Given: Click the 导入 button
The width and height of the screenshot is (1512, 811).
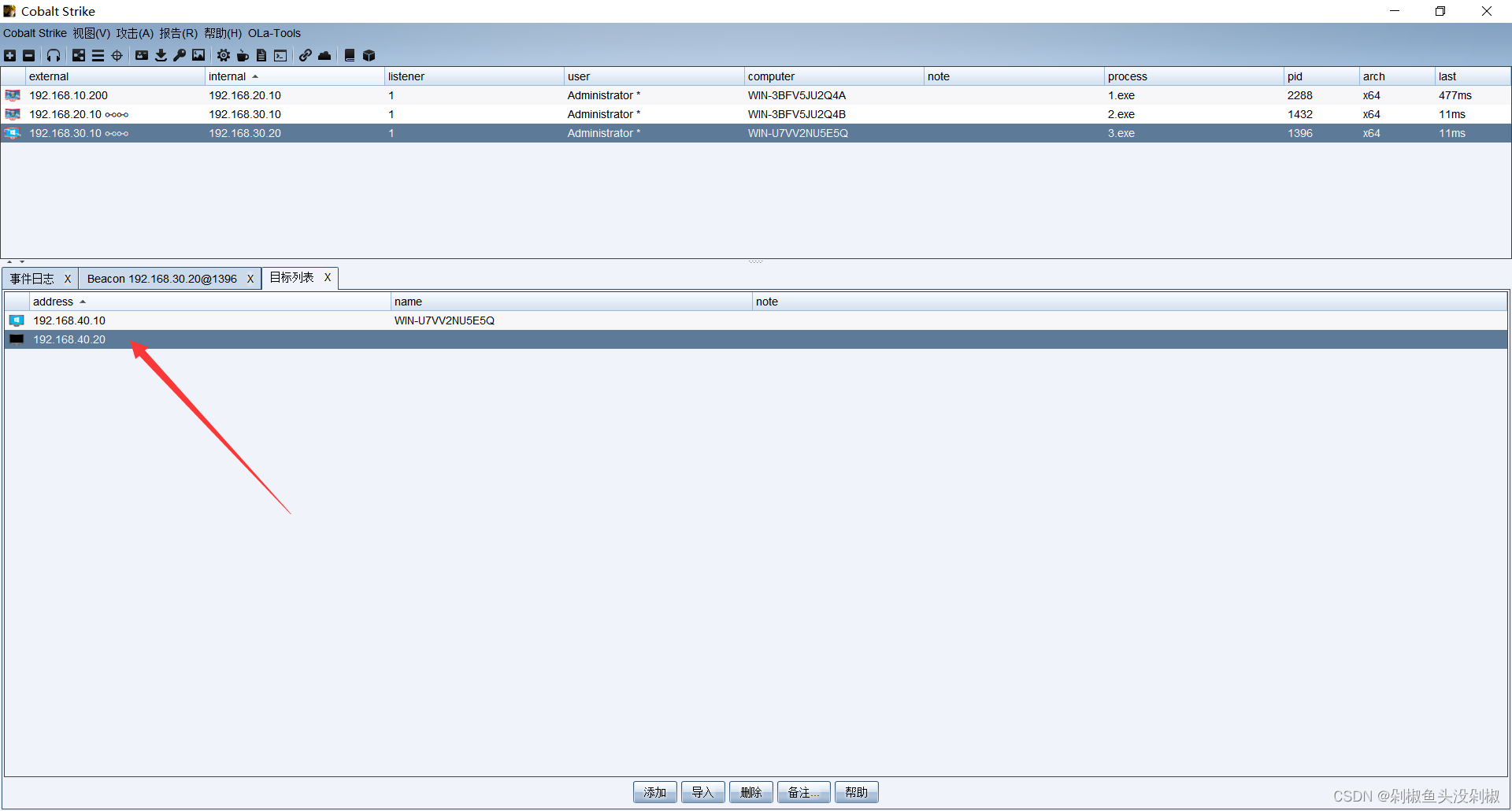Looking at the screenshot, I should tap(702, 792).
